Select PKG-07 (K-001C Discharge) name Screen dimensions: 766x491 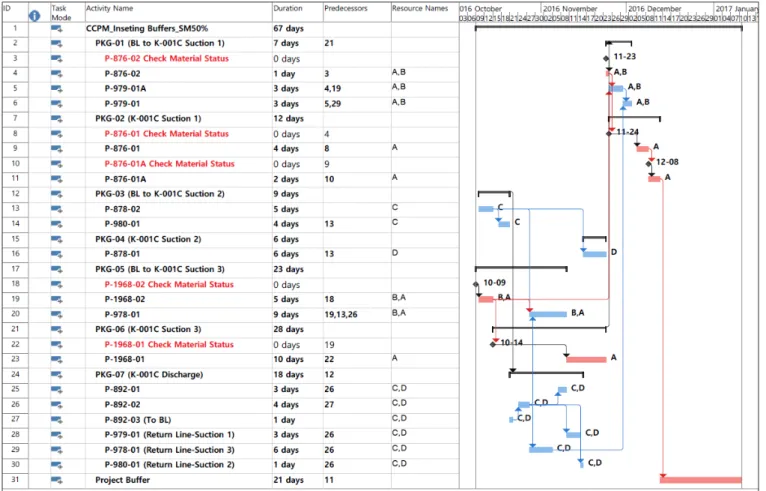click(x=149, y=375)
